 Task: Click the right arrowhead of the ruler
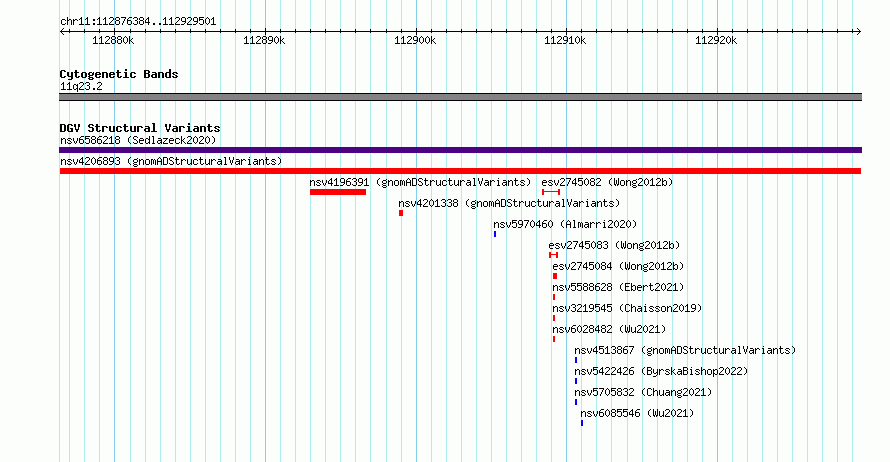(x=858, y=32)
